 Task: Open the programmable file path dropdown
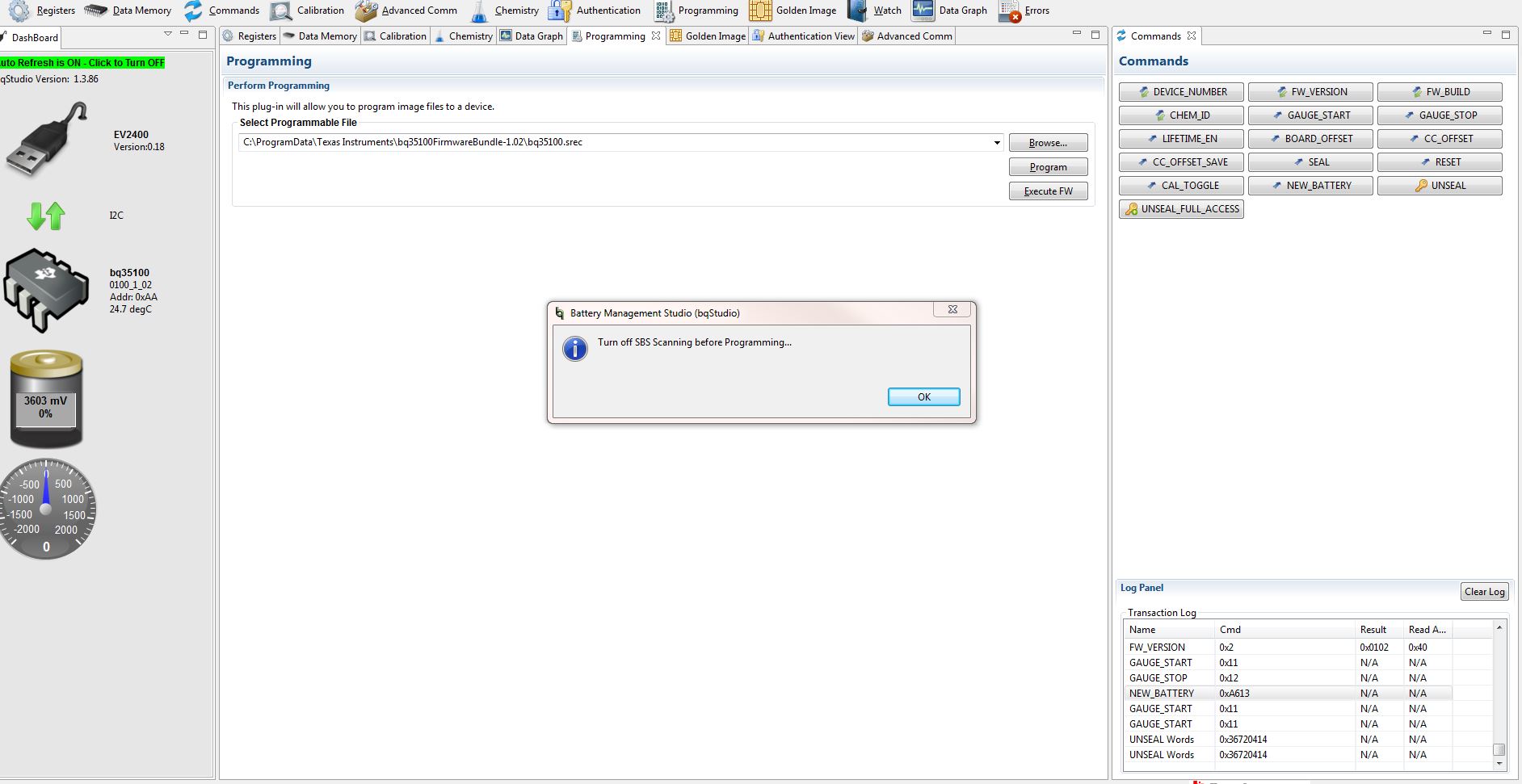tap(997, 143)
